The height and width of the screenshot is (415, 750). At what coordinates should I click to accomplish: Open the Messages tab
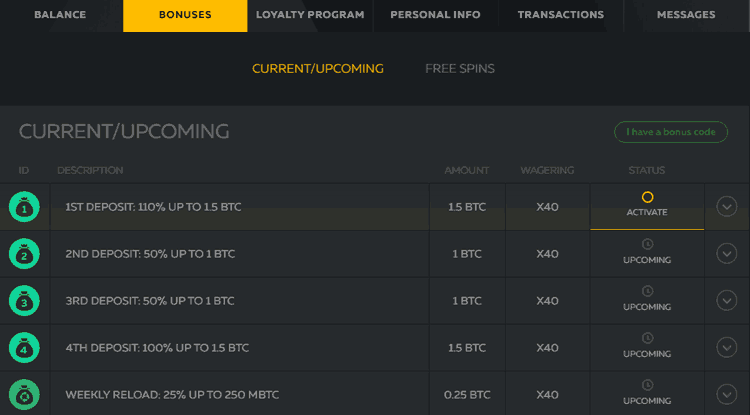686,15
